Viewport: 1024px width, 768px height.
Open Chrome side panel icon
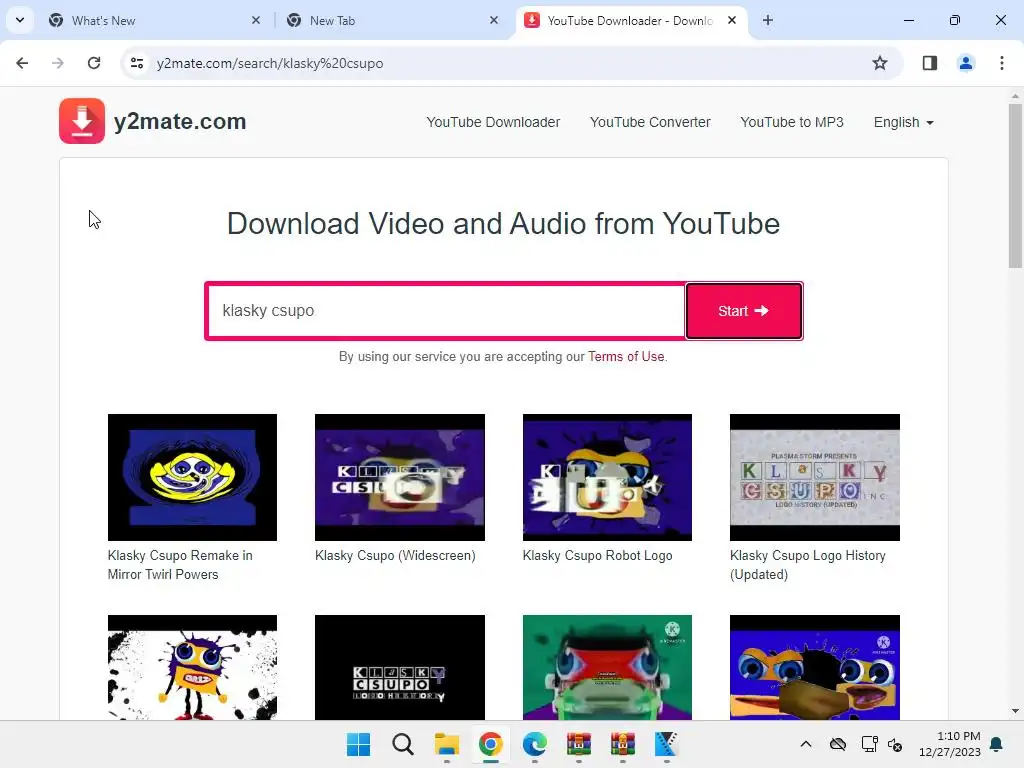click(929, 63)
